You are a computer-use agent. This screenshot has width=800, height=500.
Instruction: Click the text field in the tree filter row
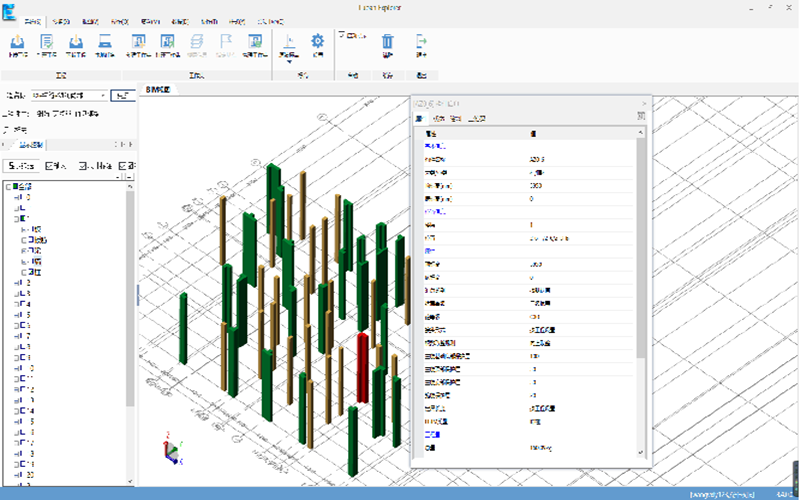point(21,166)
